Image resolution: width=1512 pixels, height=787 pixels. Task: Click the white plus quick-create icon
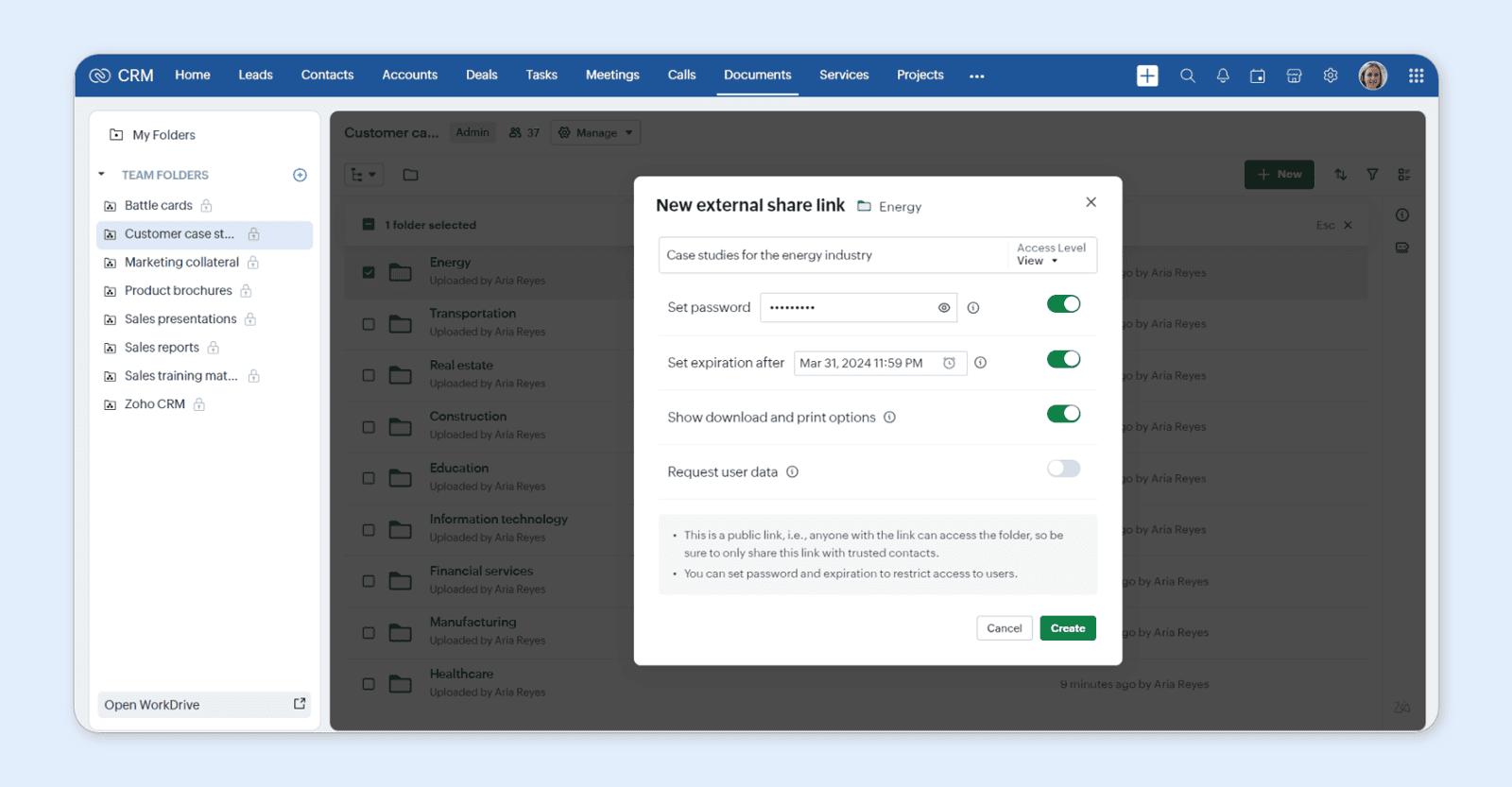1147,76
